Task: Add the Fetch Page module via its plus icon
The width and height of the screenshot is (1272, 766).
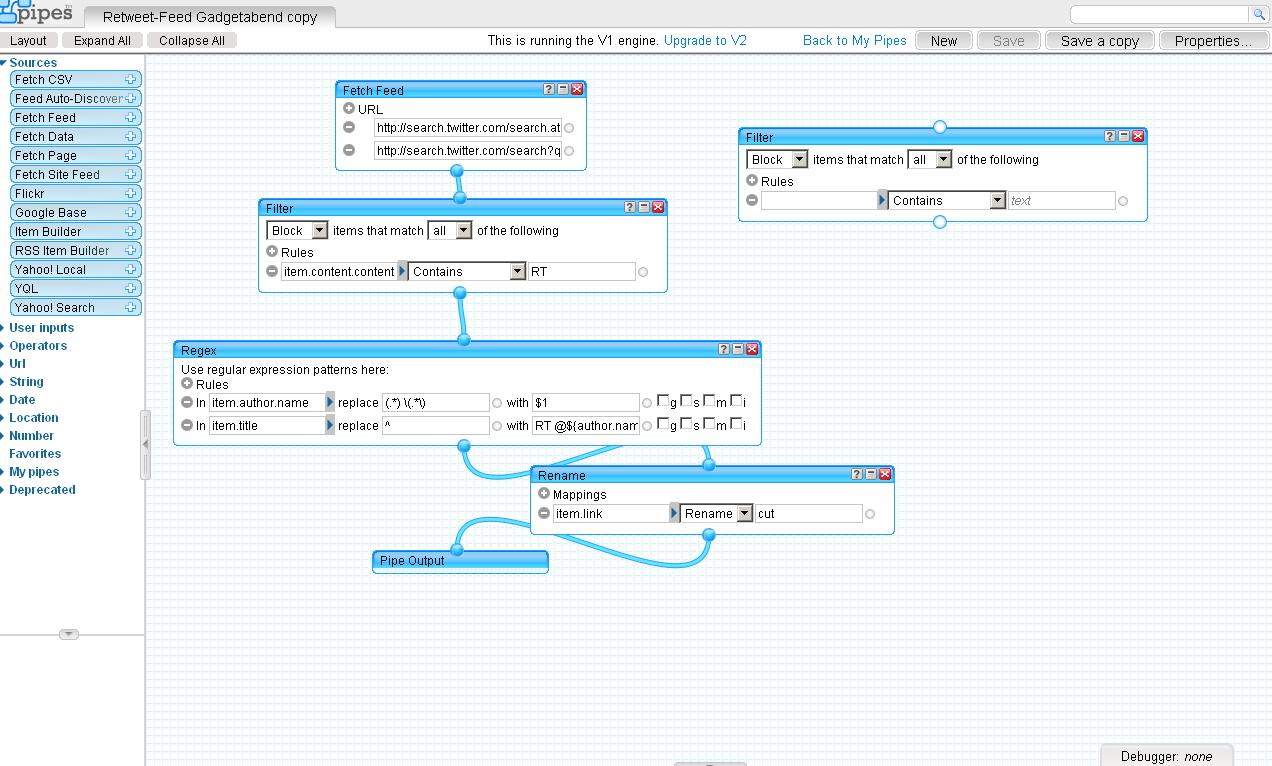Action: click(x=130, y=156)
